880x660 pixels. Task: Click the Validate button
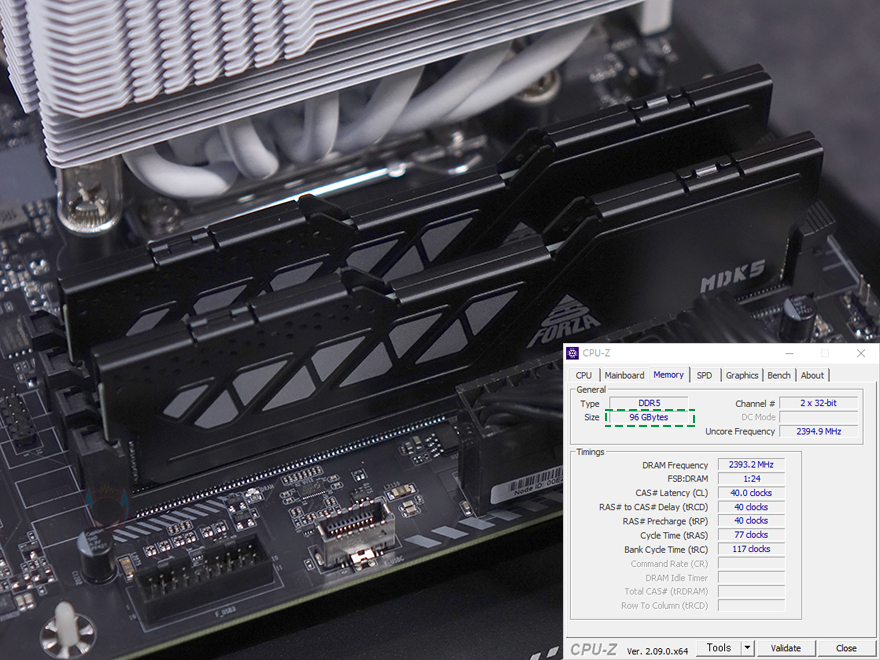pos(785,648)
